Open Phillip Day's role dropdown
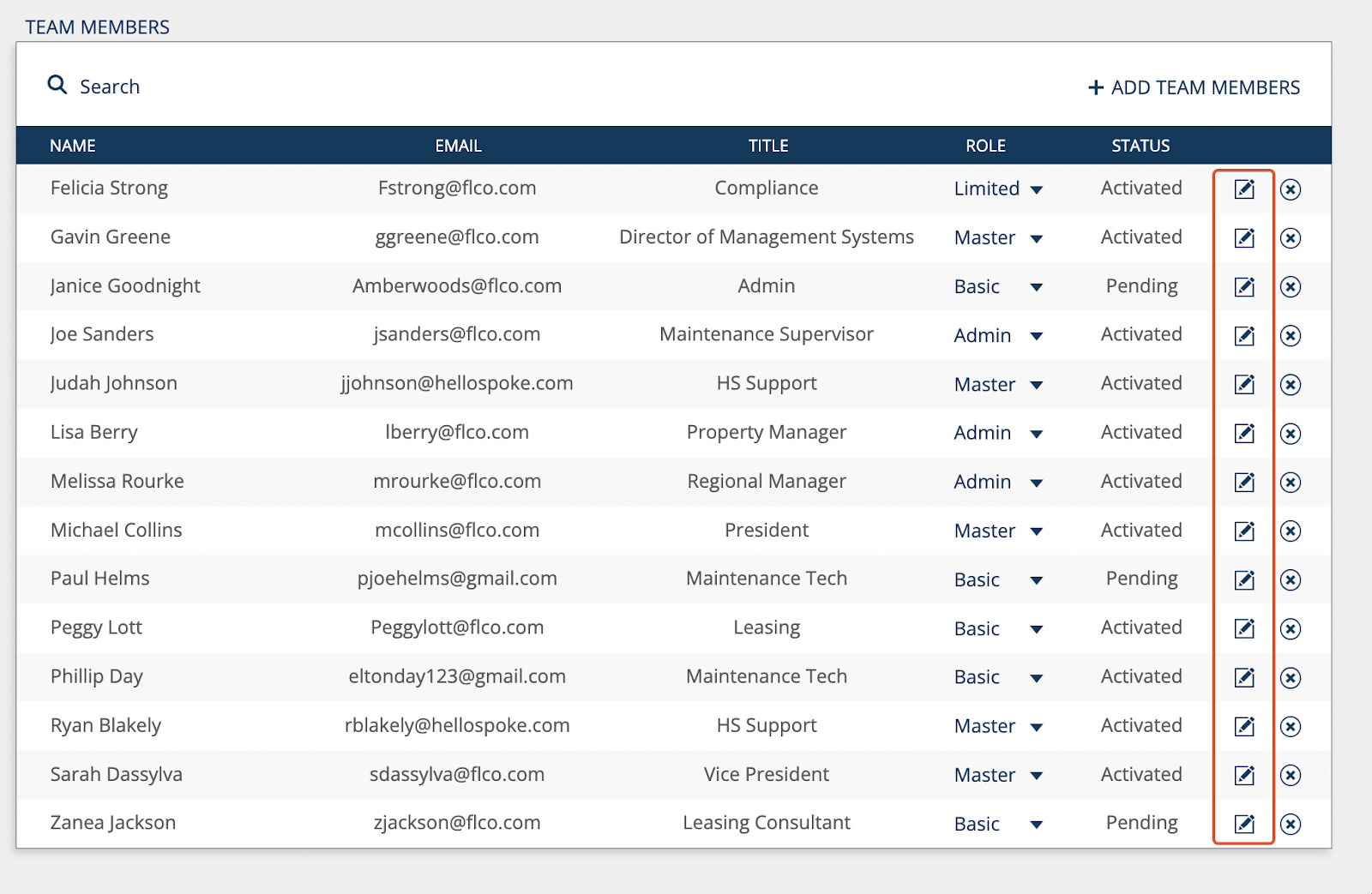Screen dimensions: 1372x894 [x=998, y=677]
